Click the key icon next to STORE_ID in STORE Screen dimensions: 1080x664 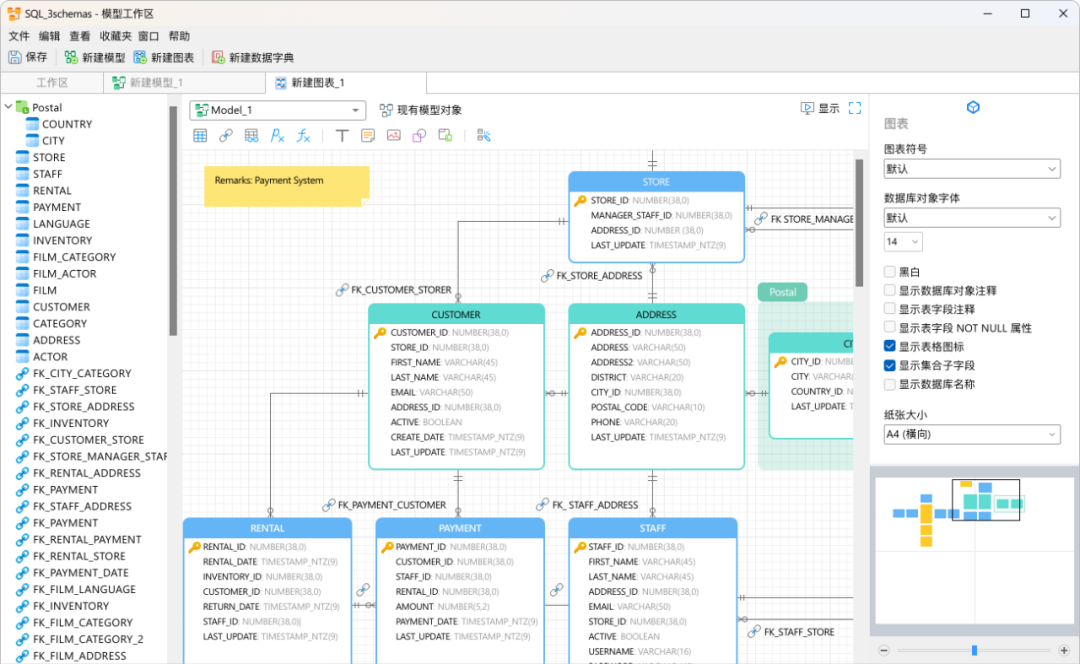[x=580, y=200]
